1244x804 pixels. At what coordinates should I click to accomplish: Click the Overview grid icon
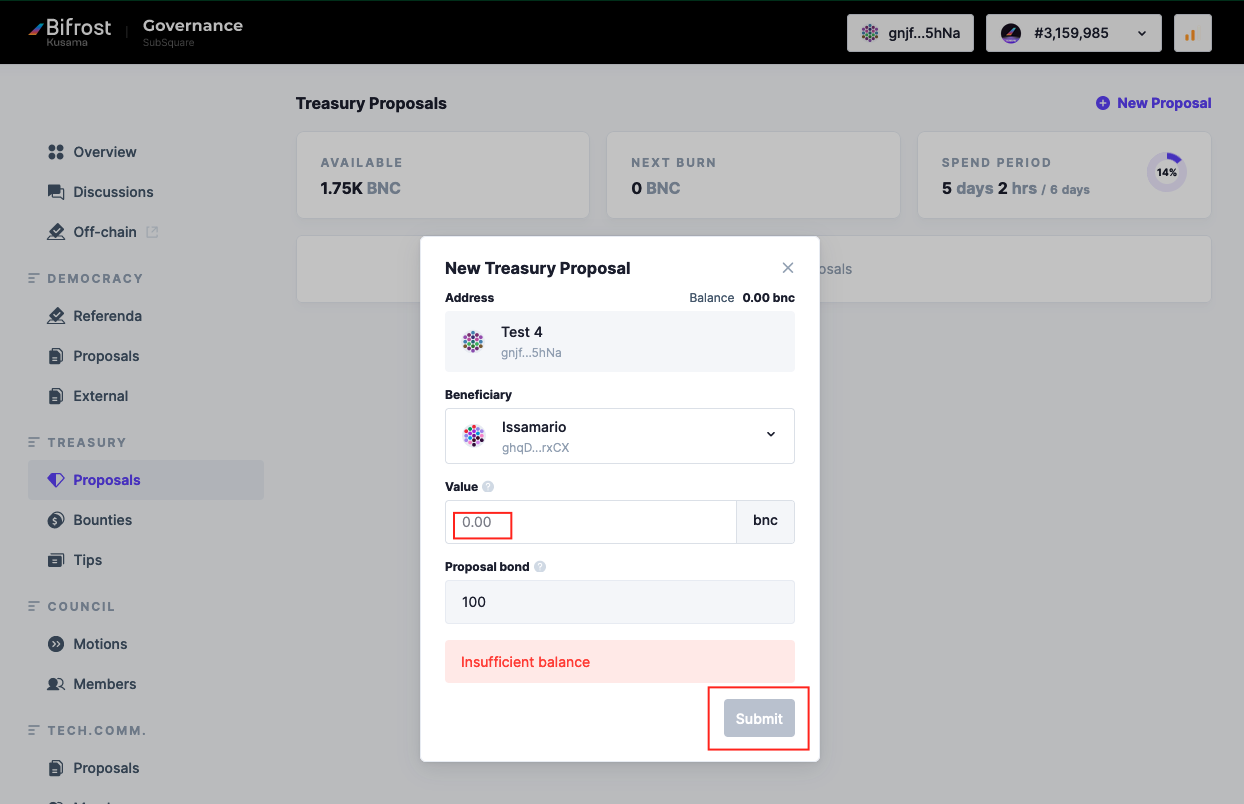coord(56,152)
